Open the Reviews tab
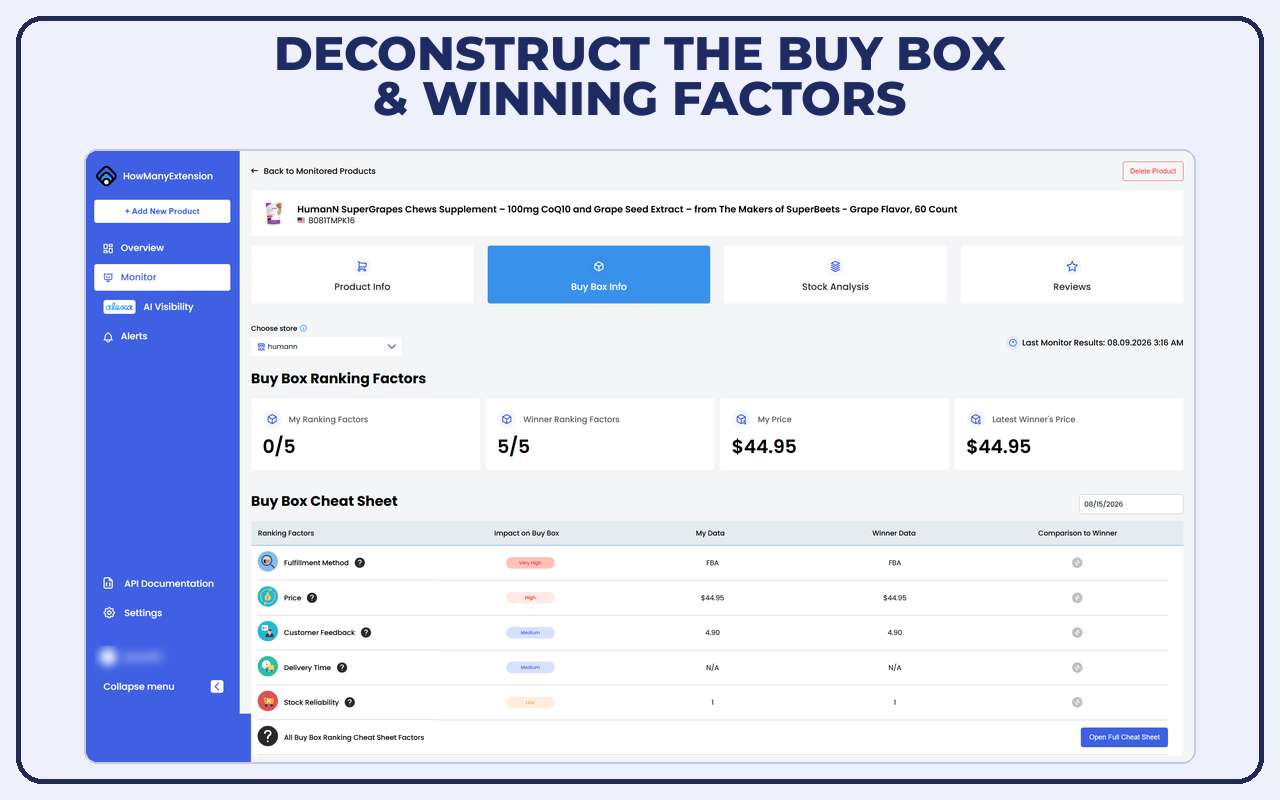 coord(1072,275)
